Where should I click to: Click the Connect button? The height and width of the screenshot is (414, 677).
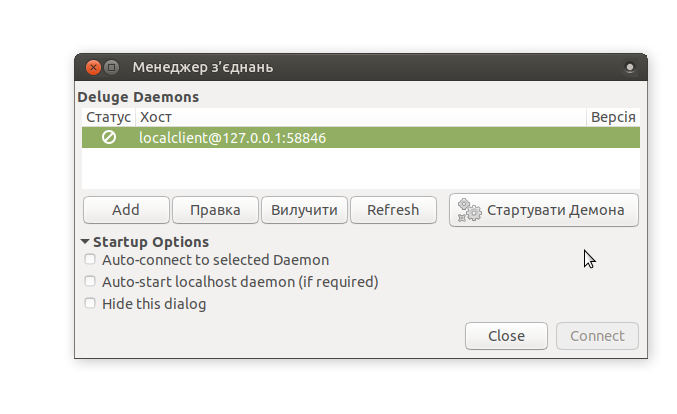[x=597, y=336]
